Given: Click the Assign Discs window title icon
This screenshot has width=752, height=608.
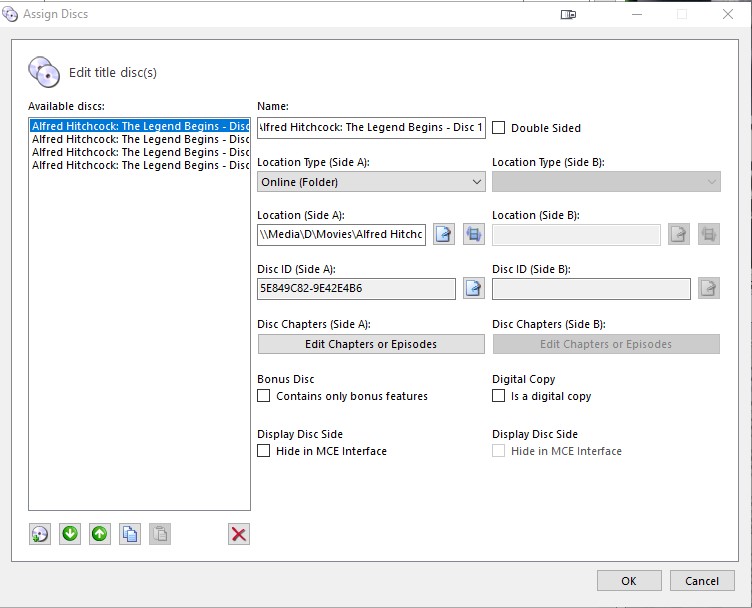Looking at the screenshot, I should pyautogui.click(x=10, y=14).
